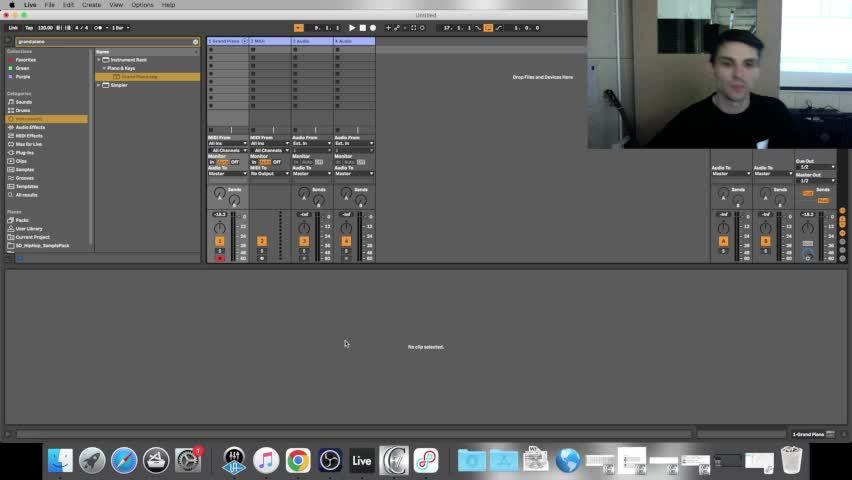
Task: Open track 3 Audio From Ext. In dropdown
Action: pos(312,144)
